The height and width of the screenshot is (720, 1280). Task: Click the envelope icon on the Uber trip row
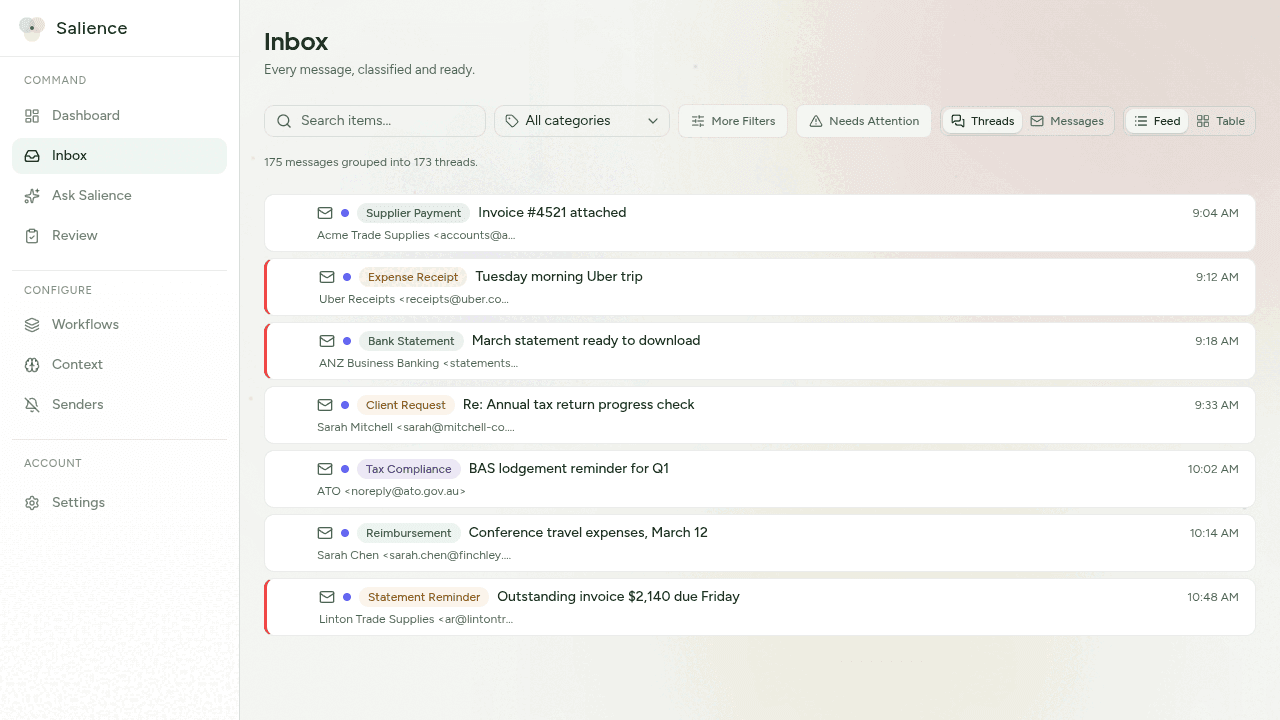point(327,277)
